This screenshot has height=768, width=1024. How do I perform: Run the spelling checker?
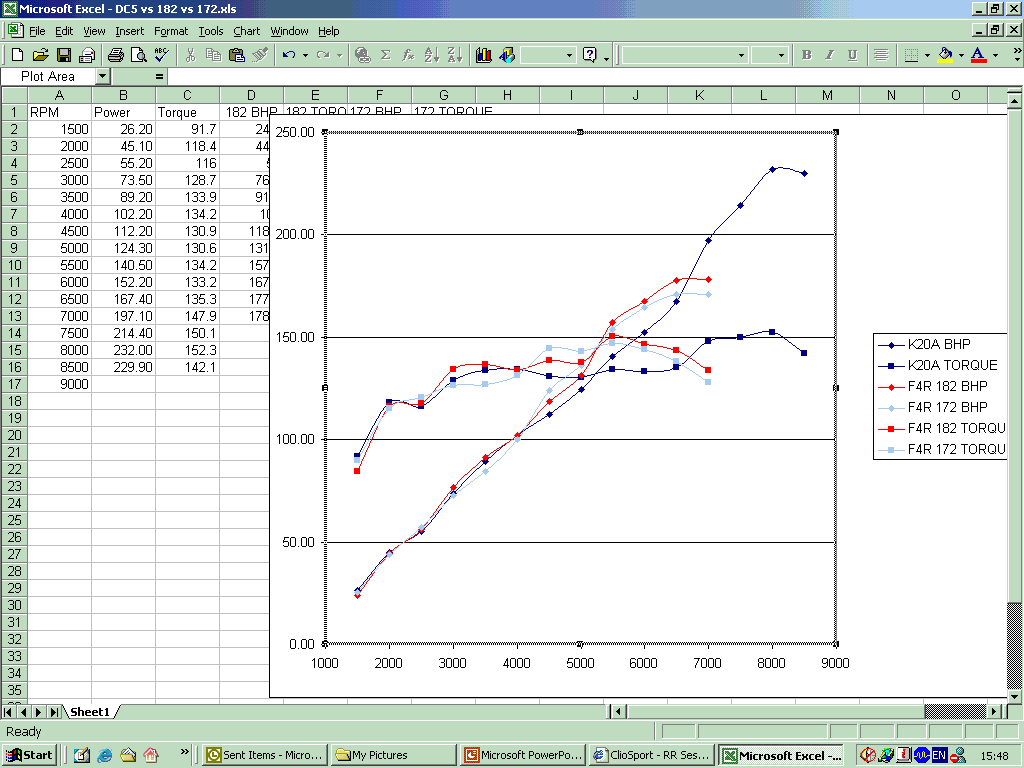click(160, 55)
